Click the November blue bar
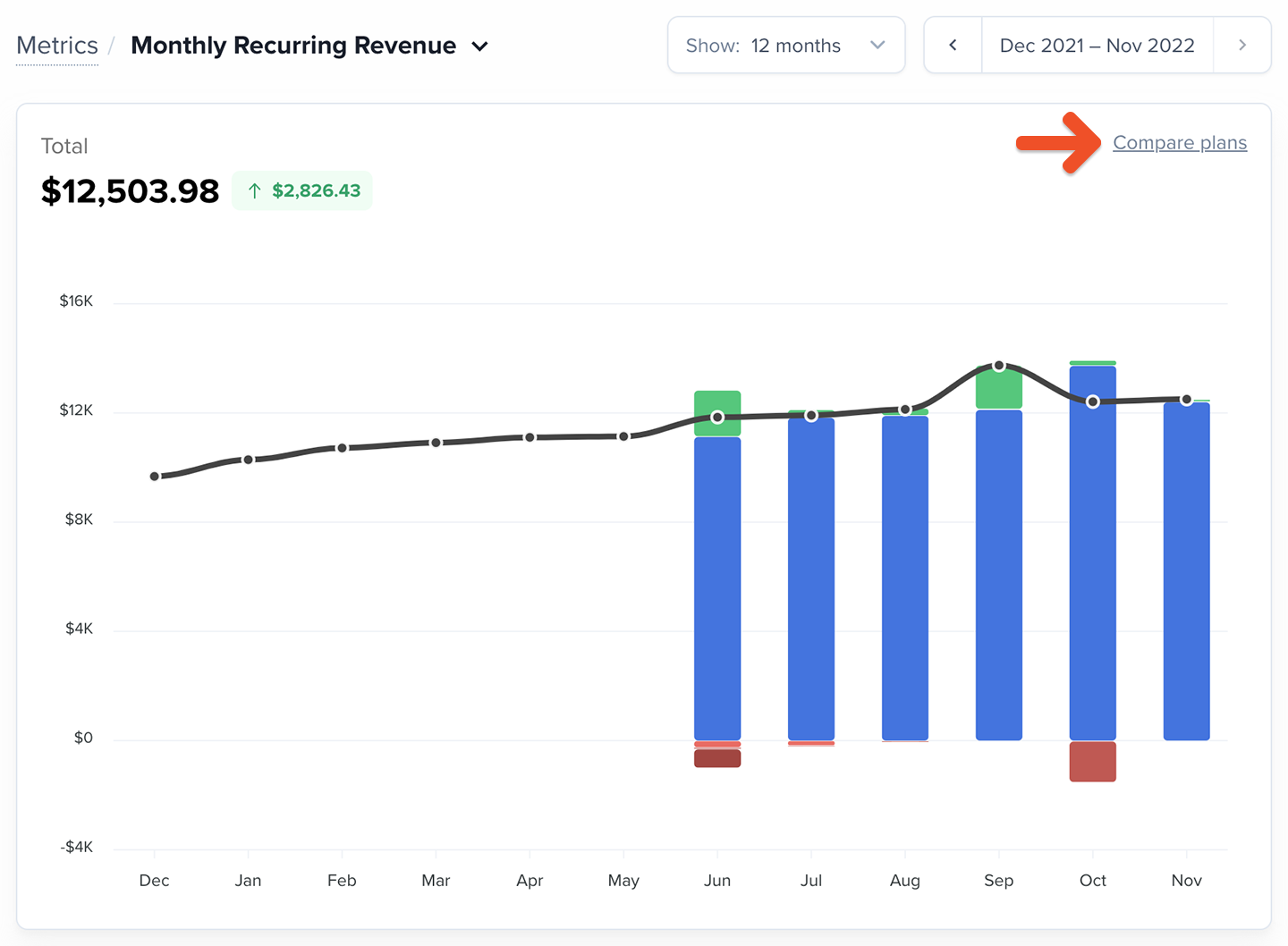Screen dimensions: 1288x946 coord(1187,571)
